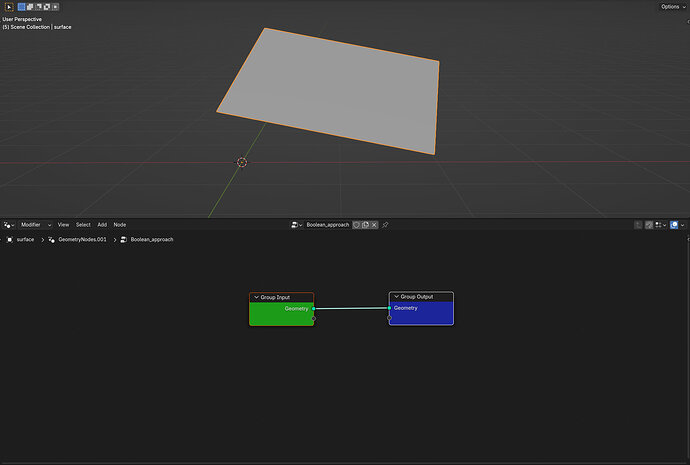Open the Add menu
Image resolution: width=690 pixels, height=465 pixels.
click(x=102, y=225)
